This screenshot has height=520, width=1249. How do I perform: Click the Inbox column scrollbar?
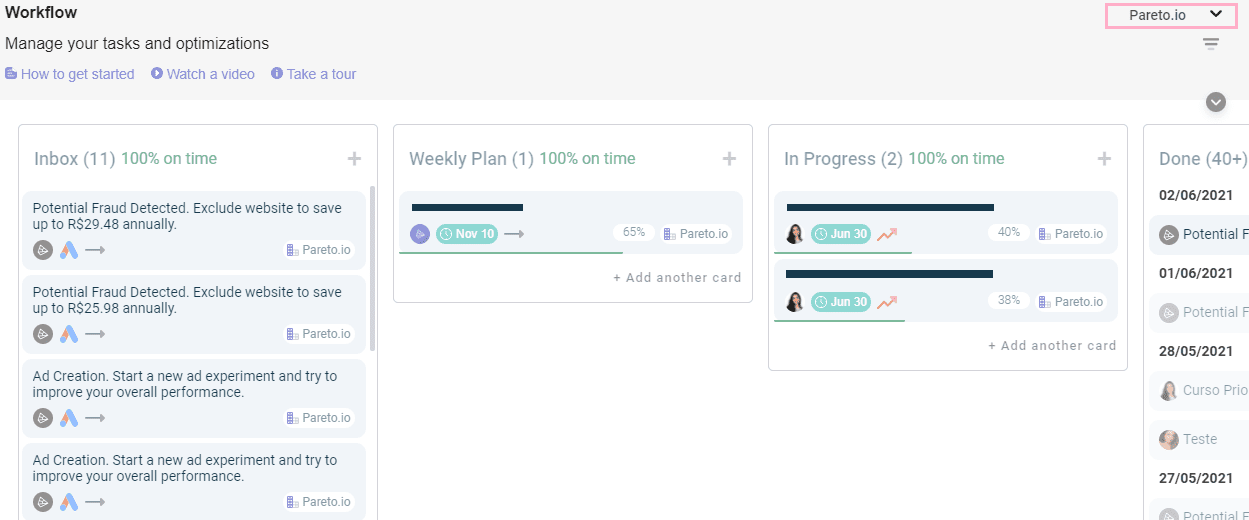point(373,268)
